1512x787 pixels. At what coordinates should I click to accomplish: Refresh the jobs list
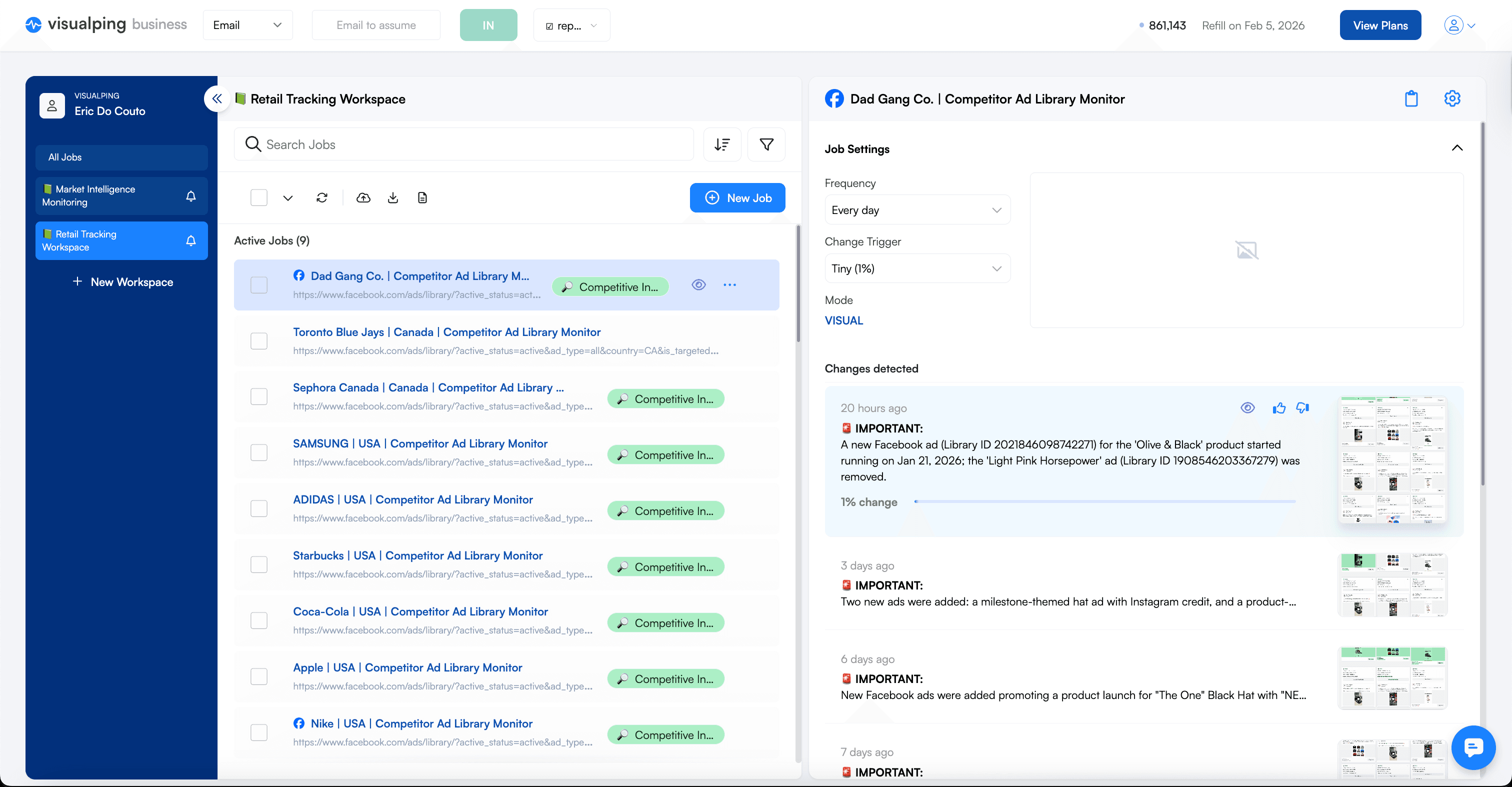click(x=321, y=198)
